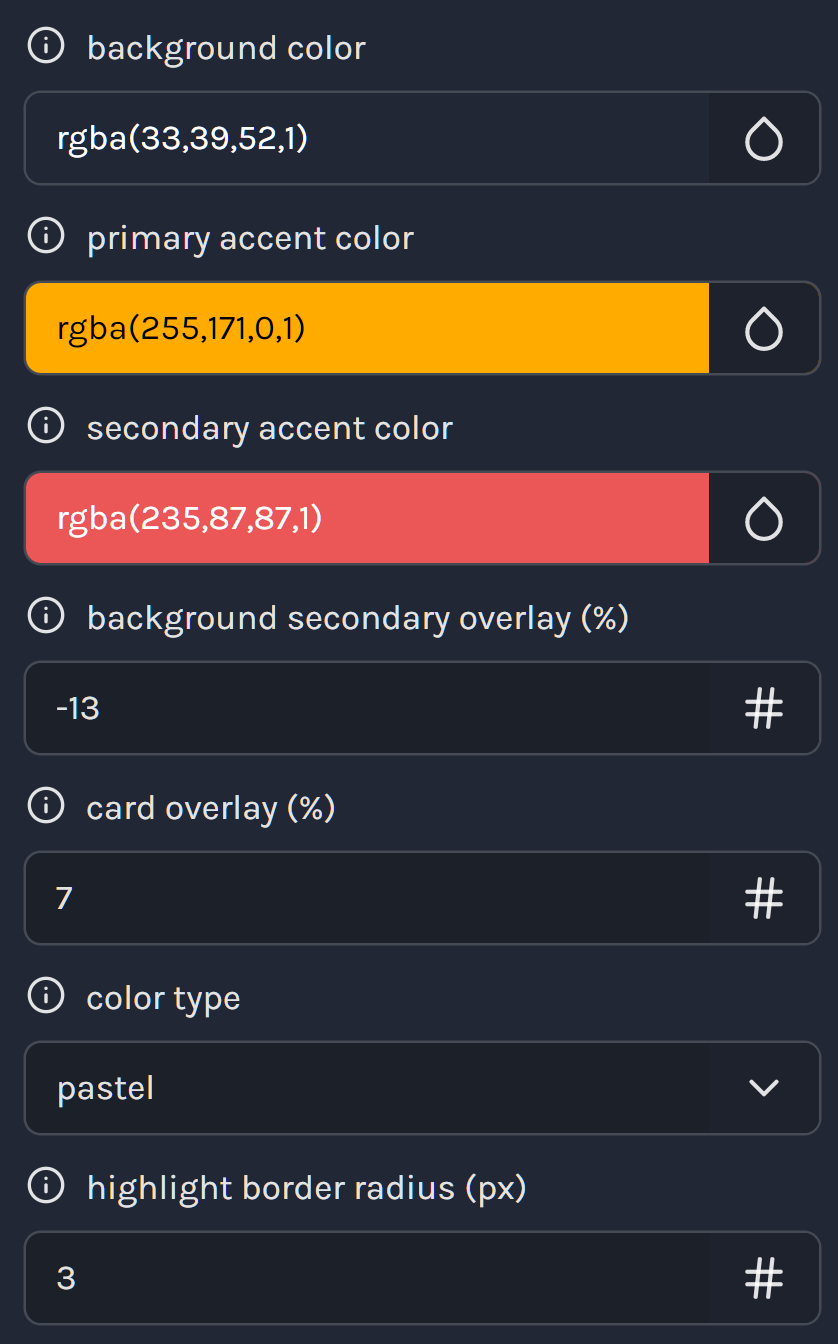Click the info icon next to highlight border radius
The width and height of the screenshot is (838, 1344).
pyautogui.click(x=46, y=1187)
